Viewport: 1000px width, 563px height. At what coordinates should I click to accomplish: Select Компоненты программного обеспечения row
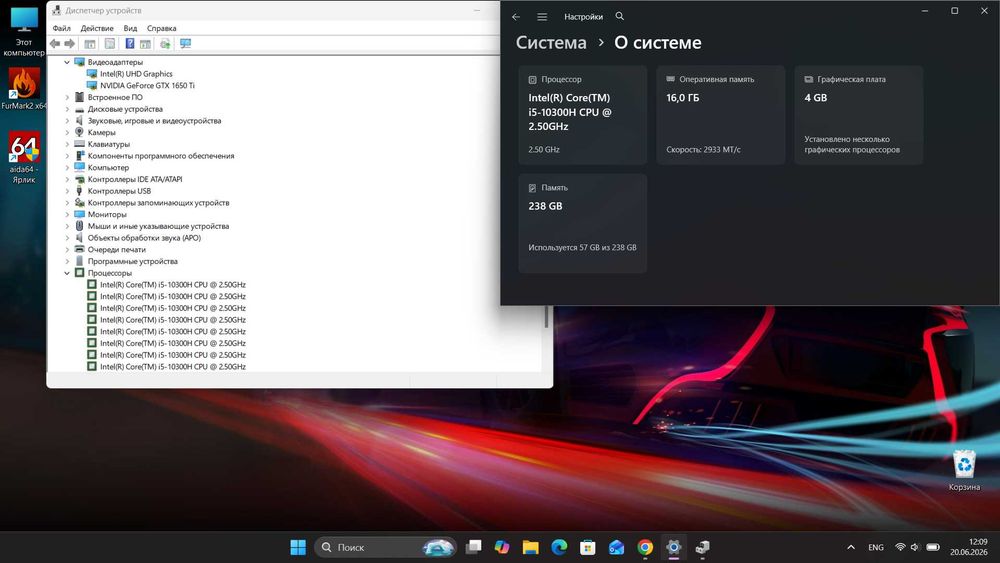coord(161,156)
